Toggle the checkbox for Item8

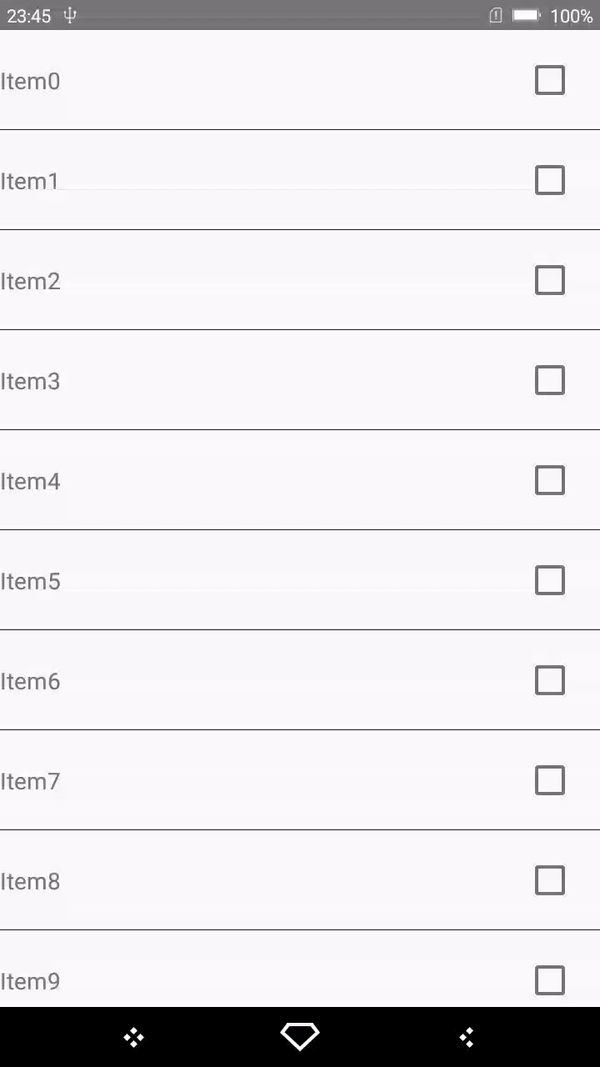pyautogui.click(x=550, y=880)
